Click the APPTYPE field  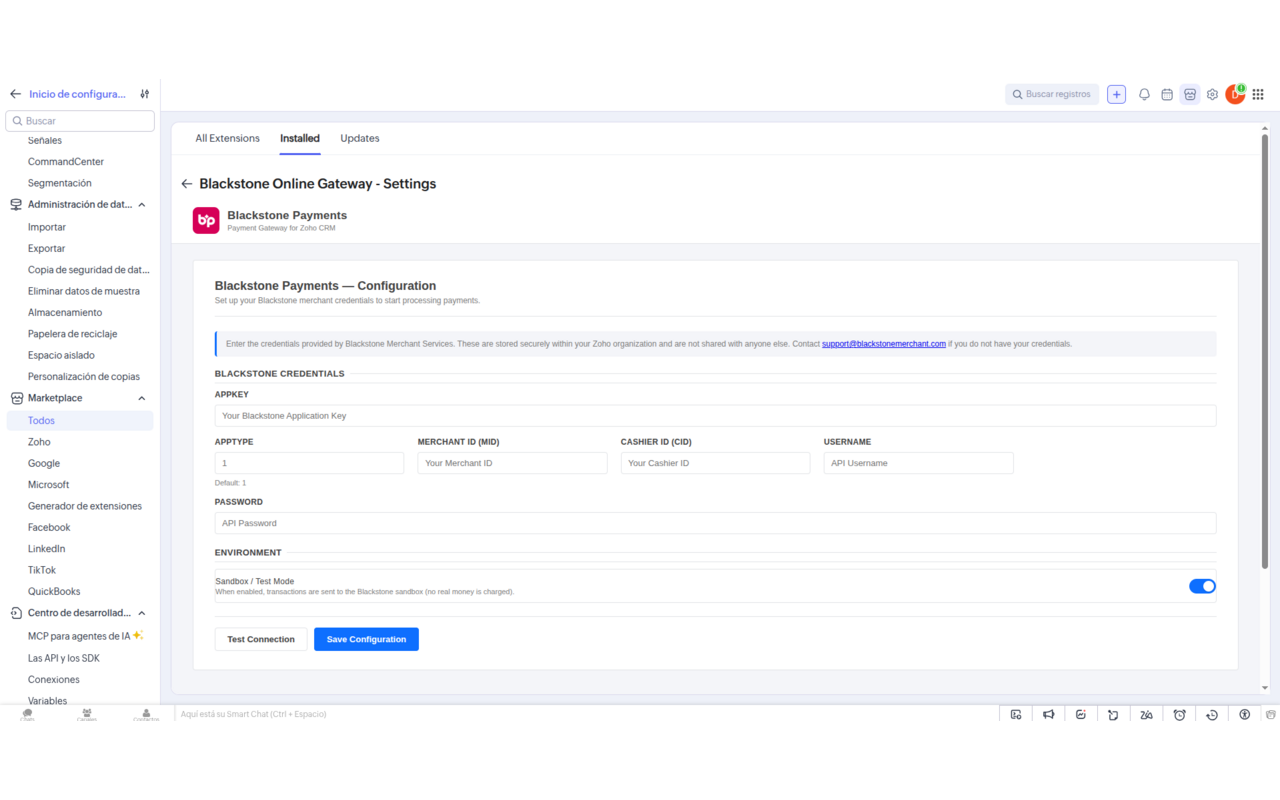tap(309, 463)
